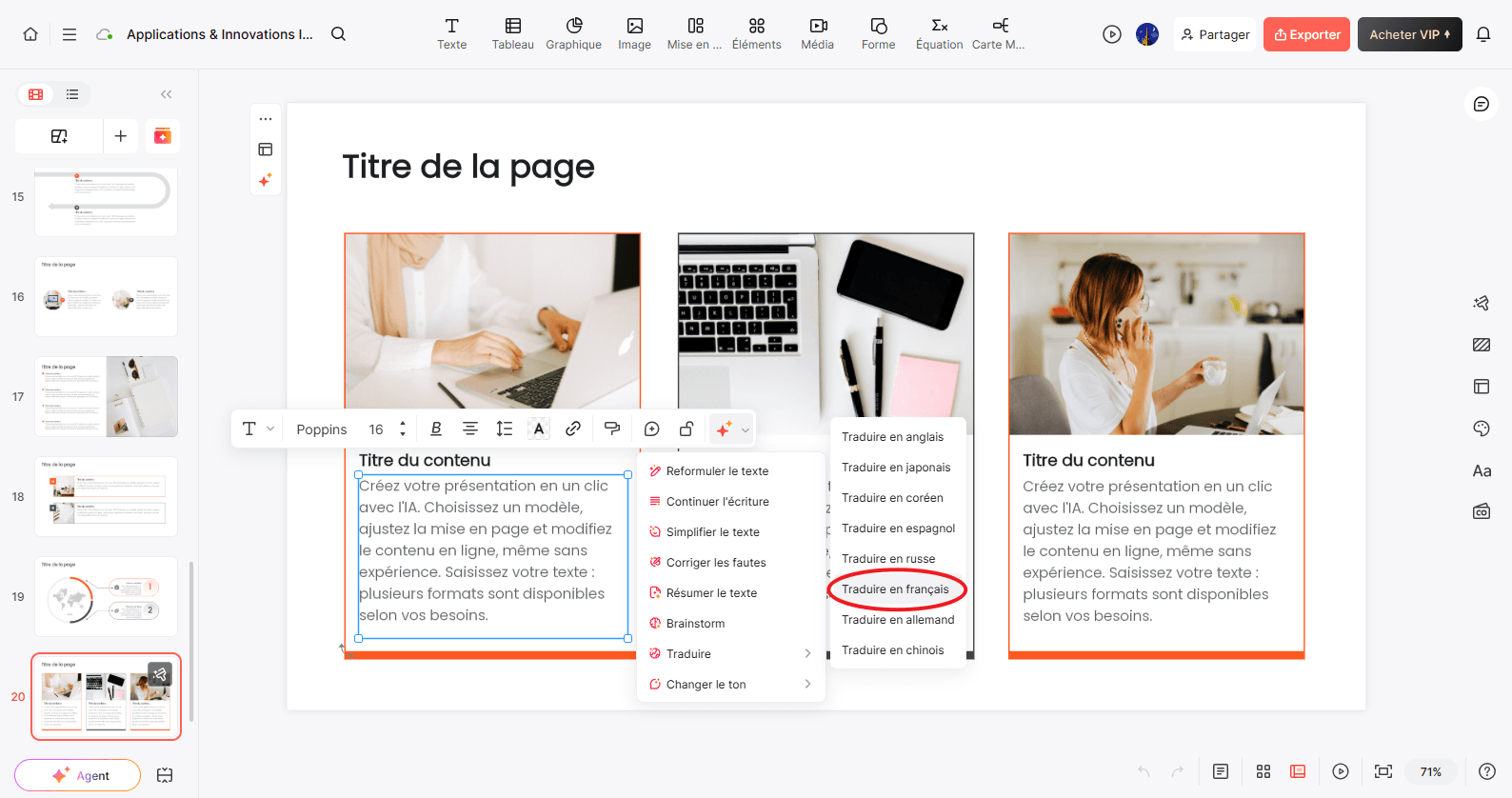Open notifications bell

[1483, 34]
